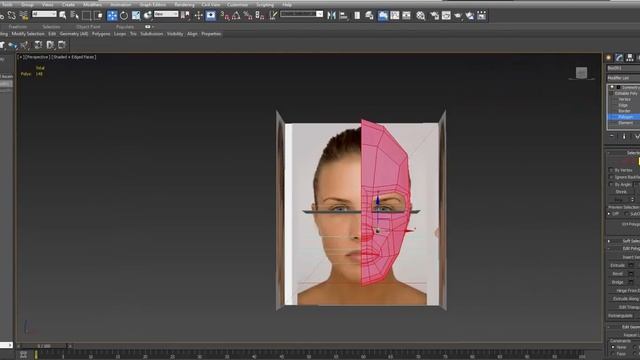Click the Mirror tool icon
The height and width of the screenshot is (360, 640).
pyautogui.click(x=331, y=16)
